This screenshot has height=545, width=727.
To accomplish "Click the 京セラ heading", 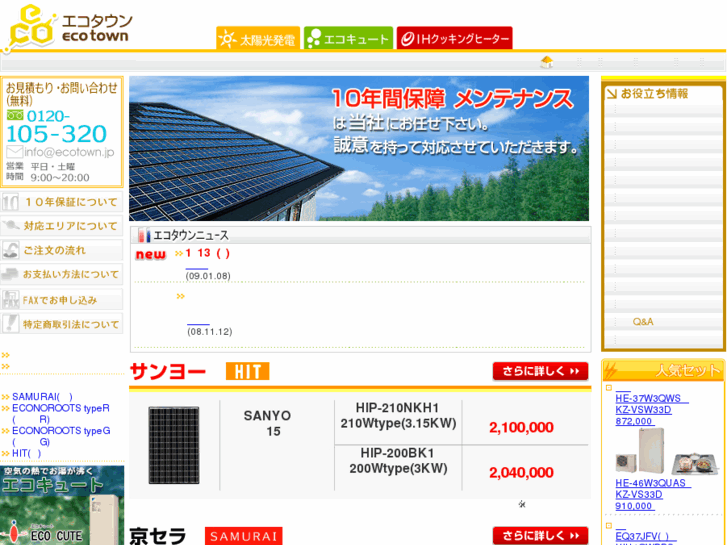I will 158,536.
